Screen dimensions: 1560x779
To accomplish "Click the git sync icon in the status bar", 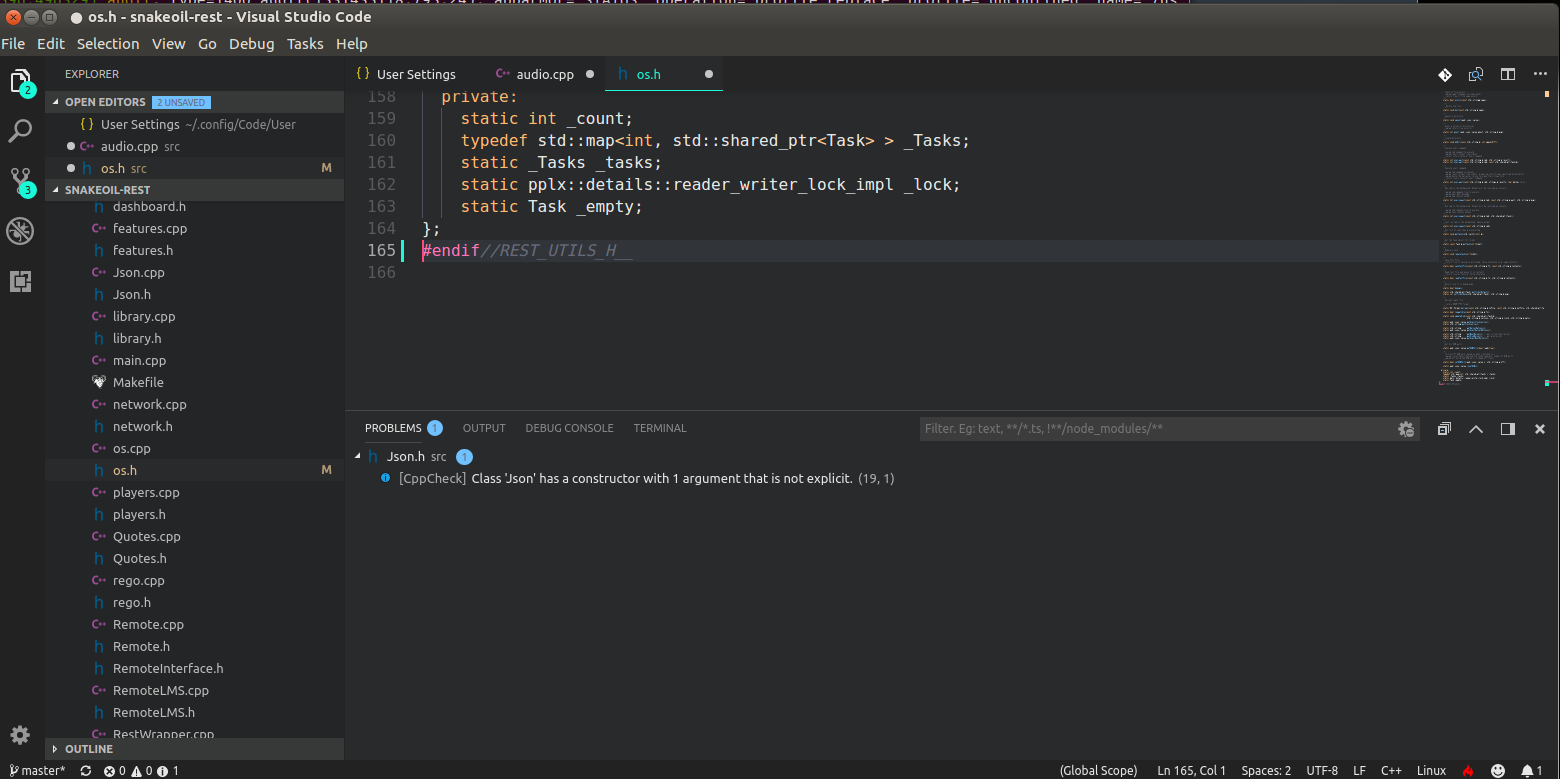I will (x=86, y=771).
